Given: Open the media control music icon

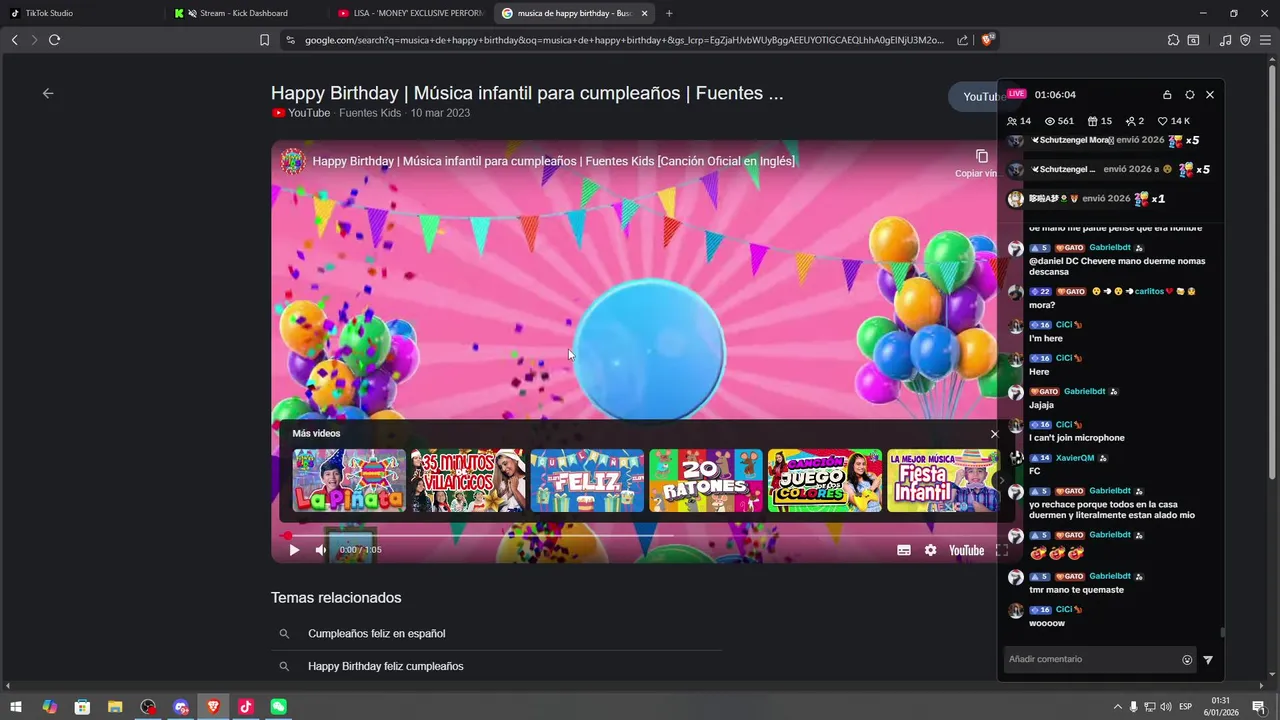Looking at the screenshot, I should (x=1226, y=40).
